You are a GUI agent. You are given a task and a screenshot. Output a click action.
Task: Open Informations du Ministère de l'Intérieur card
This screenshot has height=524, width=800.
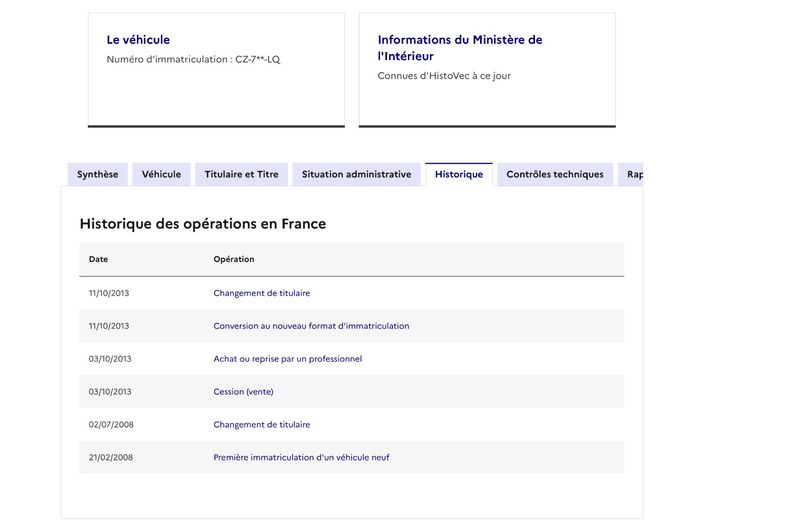coord(487,70)
